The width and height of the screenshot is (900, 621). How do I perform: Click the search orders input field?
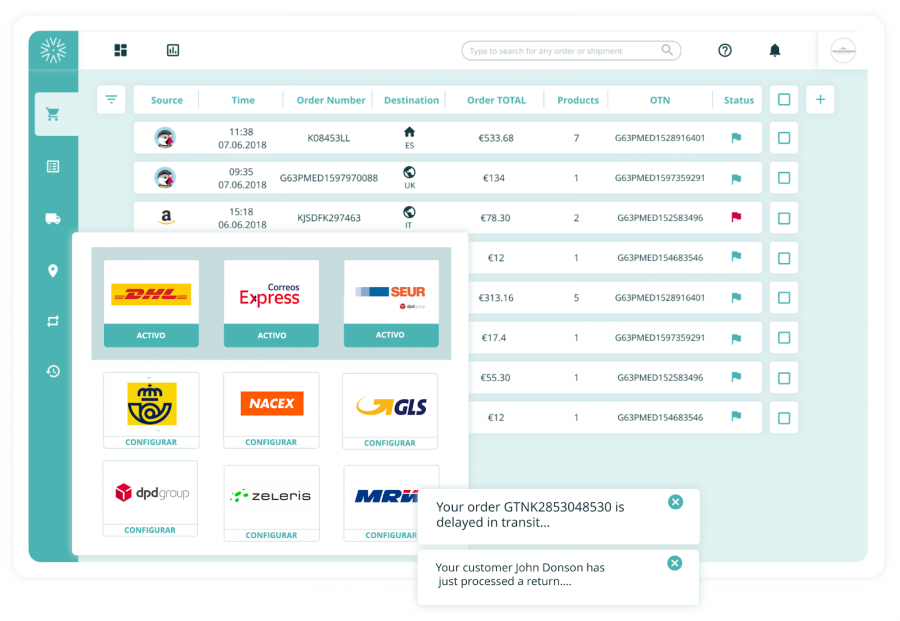point(570,49)
